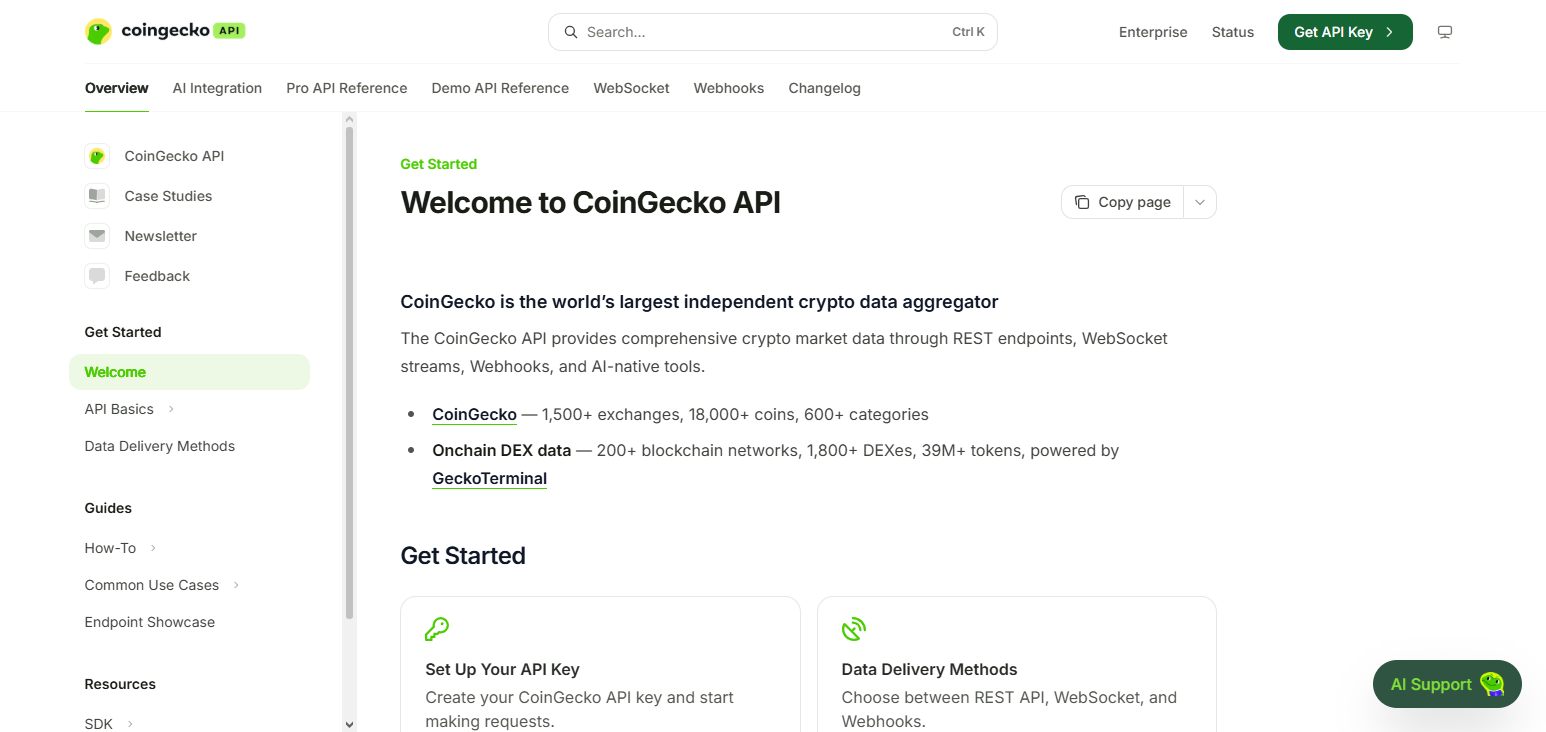Viewport: 1546px width, 732px height.
Task: Click the search magnifier icon
Action: [571, 32]
